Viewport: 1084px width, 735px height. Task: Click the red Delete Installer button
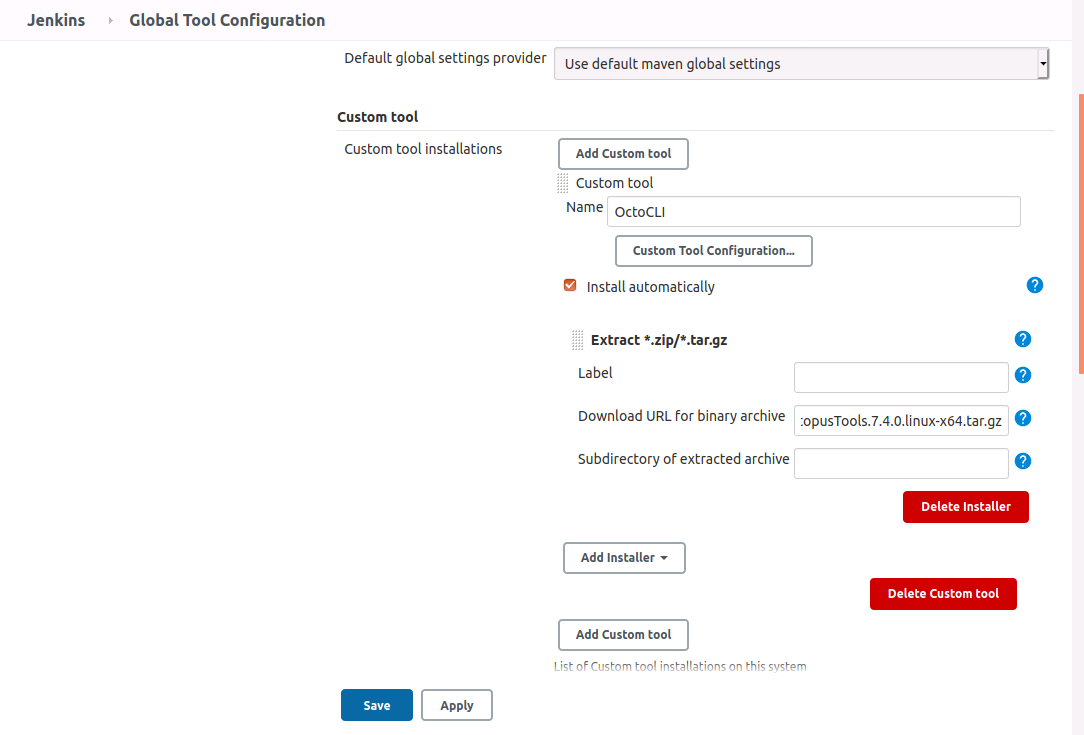click(965, 507)
